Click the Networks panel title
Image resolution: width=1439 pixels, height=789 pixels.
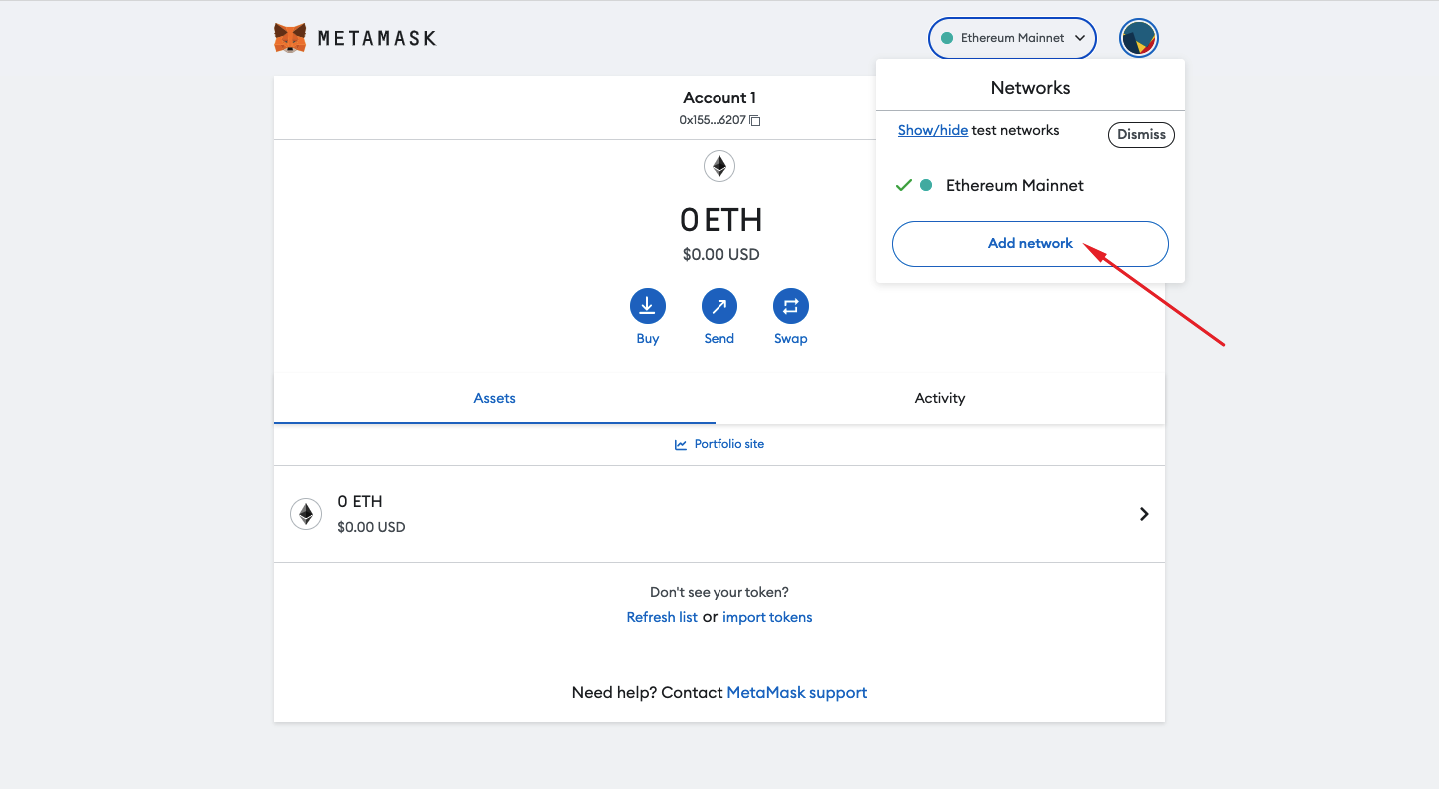coord(1030,88)
